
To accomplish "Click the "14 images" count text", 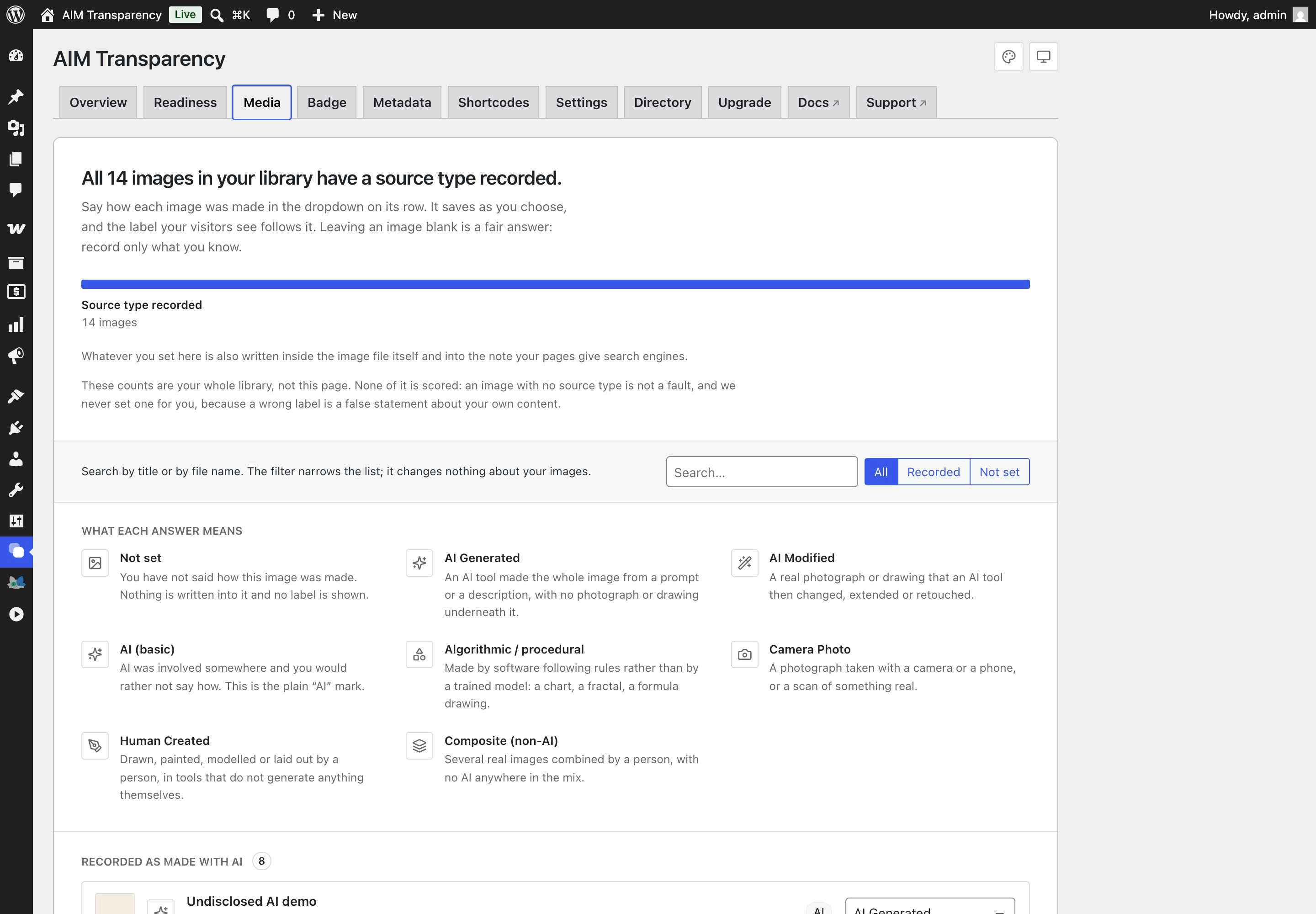I will [x=109, y=323].
